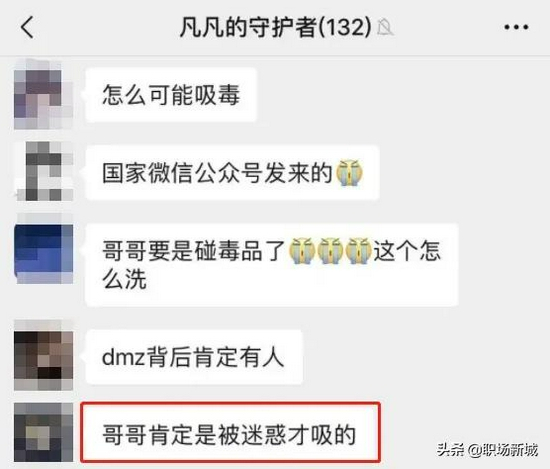This screenshot has width=550, height=469.
Task: Tap the last crying emoji before 这个怎
Action: point(358,250)
